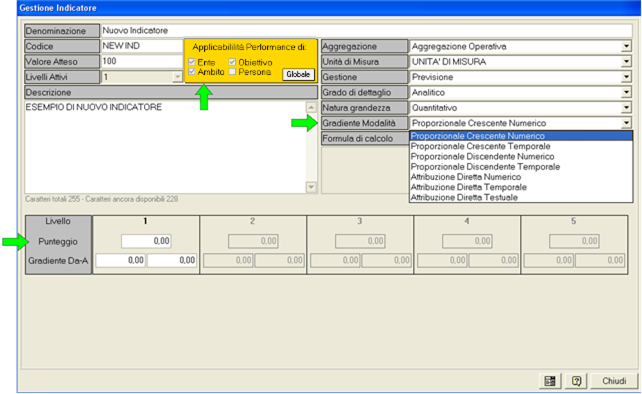This screenshot has width=642, height=394.
Task: Click the floppy disk save icon
Action: point(550,381)
